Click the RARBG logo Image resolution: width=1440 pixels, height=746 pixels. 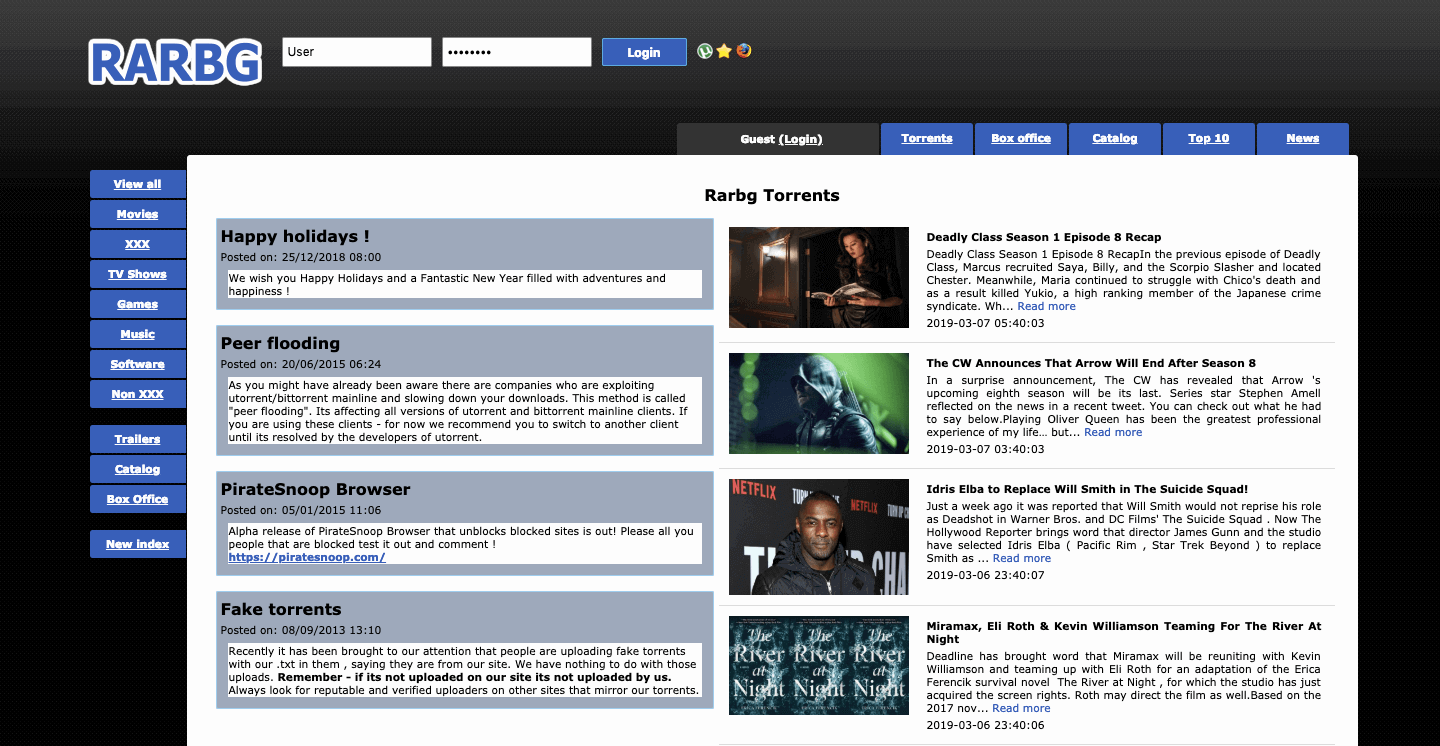(176, 62)
